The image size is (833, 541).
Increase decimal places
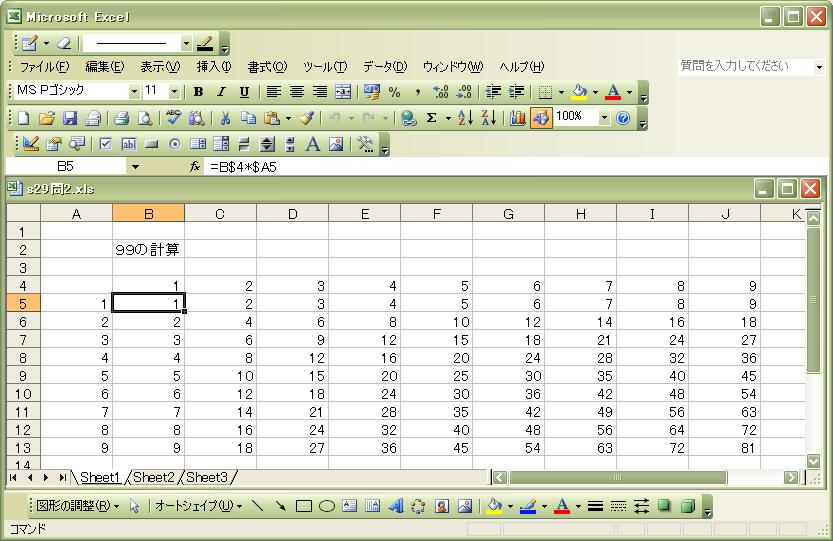pos(441,92)
